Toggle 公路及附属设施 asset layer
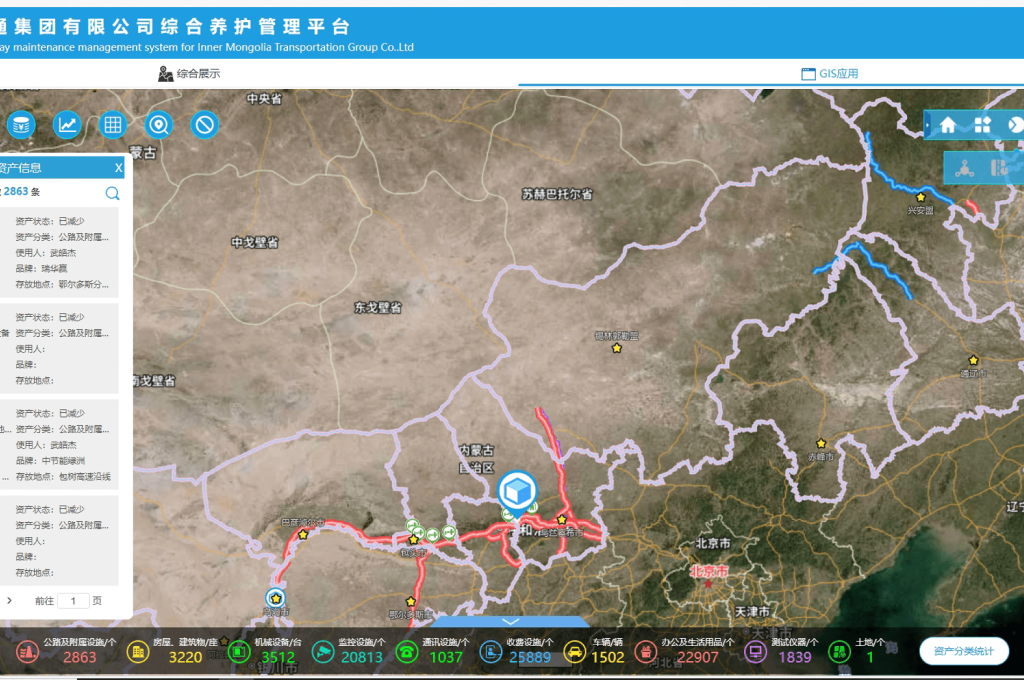Image resolution: width=1024 pixels, height=680 pixels. pos(28,653)
